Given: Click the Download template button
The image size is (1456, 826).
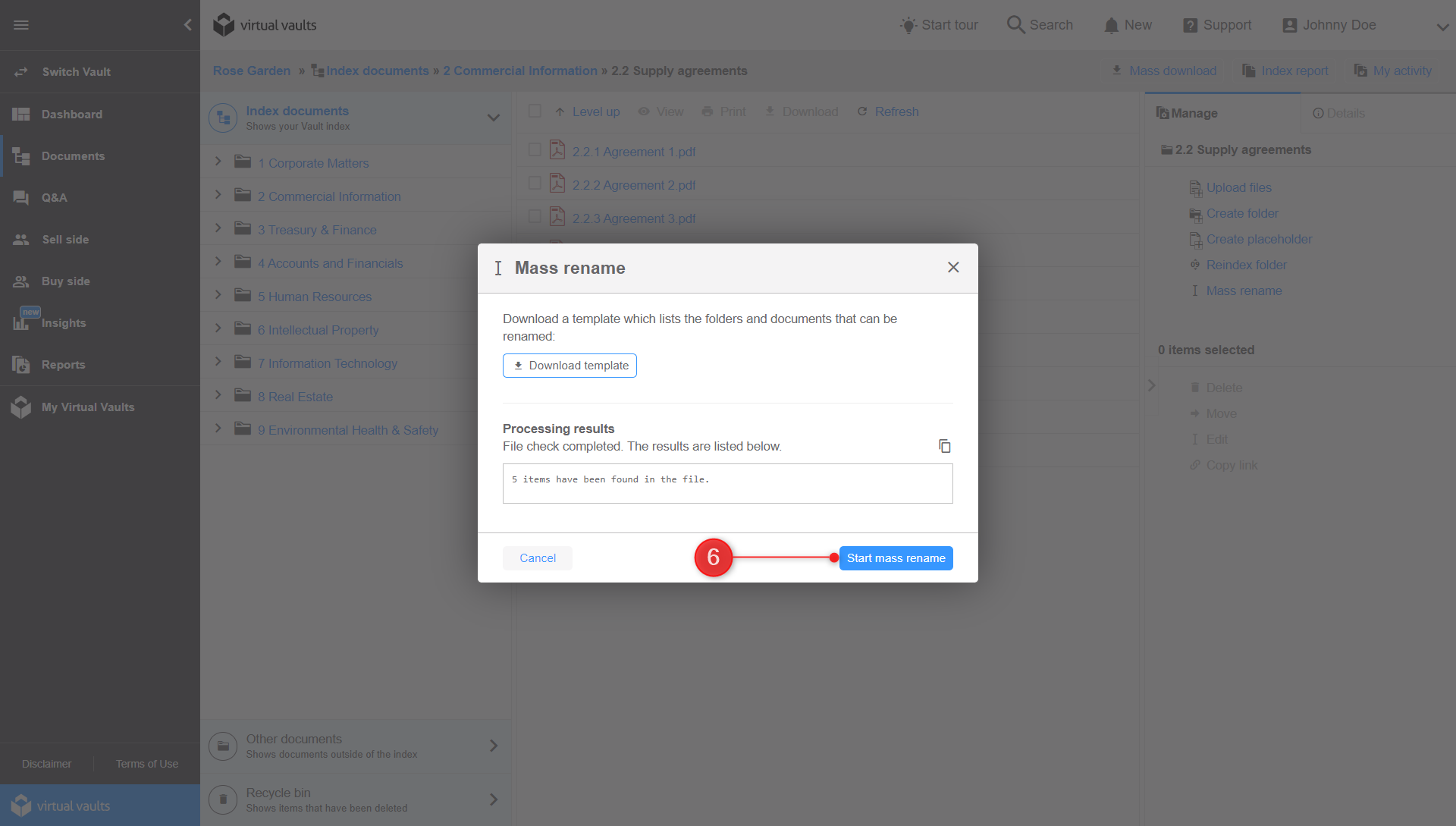Looking at the screenshot, I should [569, 365].
